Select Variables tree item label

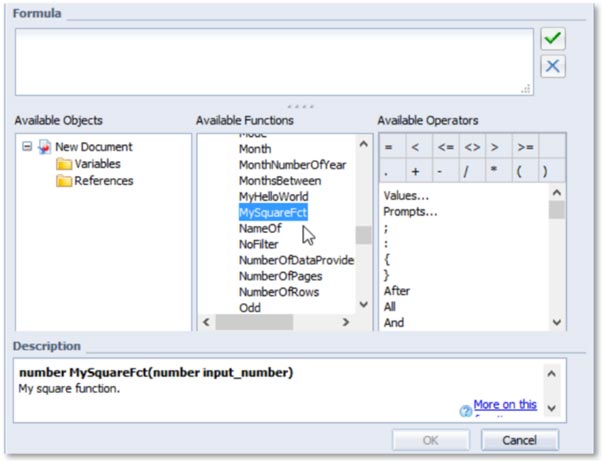pyautogui.click(x=97, y=164)
